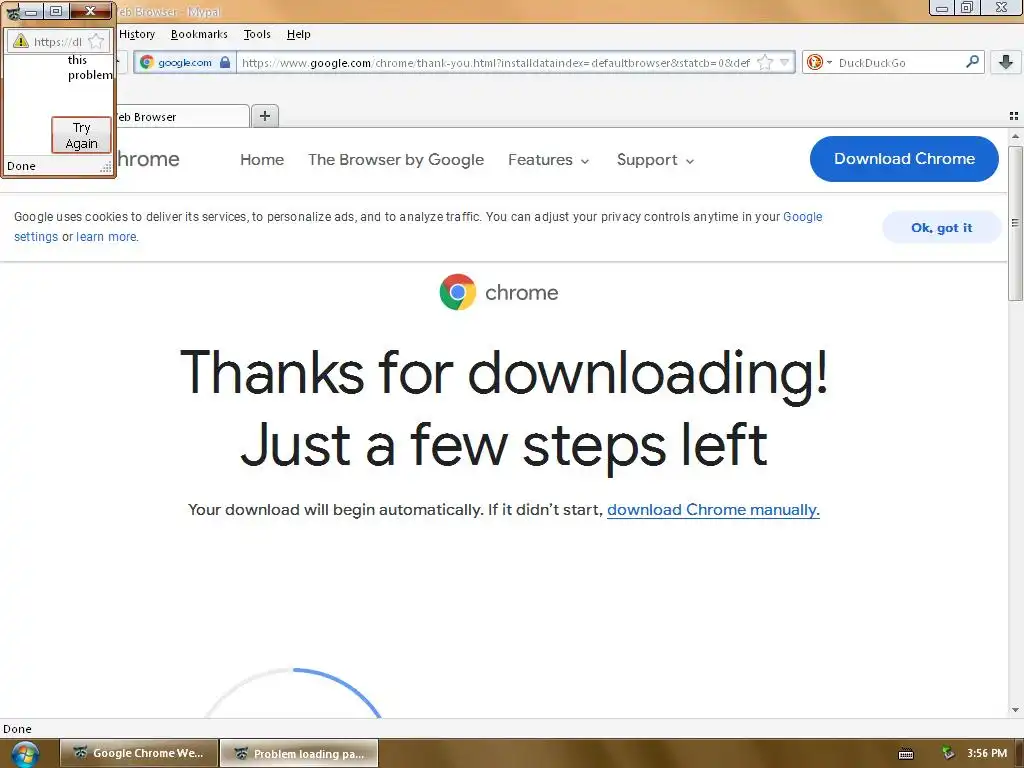Open the learn more link

tap(106, 236)
